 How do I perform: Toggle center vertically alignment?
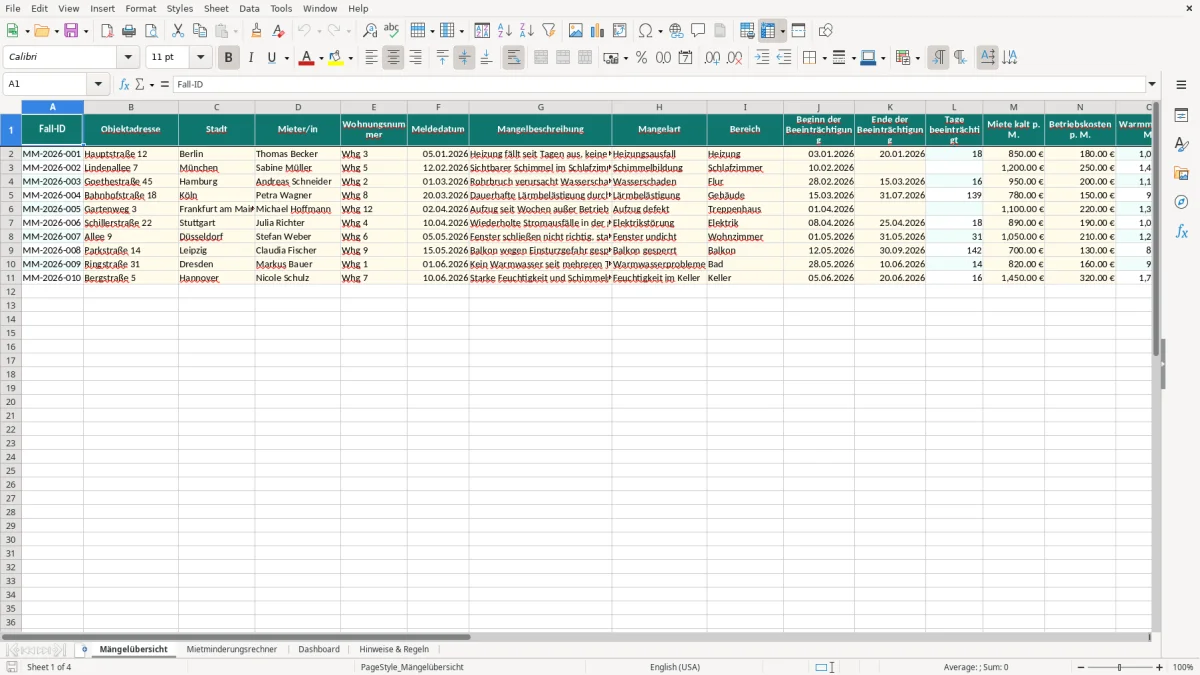click(x=464, y=58)
